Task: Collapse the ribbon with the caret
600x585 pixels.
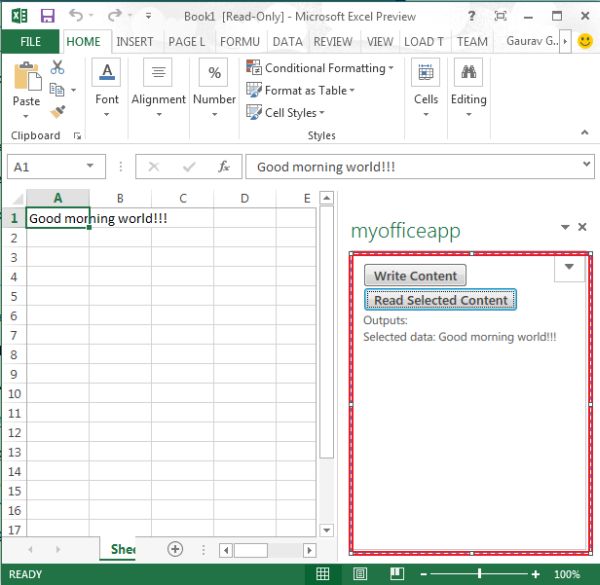Action: [x=584, y=132]
